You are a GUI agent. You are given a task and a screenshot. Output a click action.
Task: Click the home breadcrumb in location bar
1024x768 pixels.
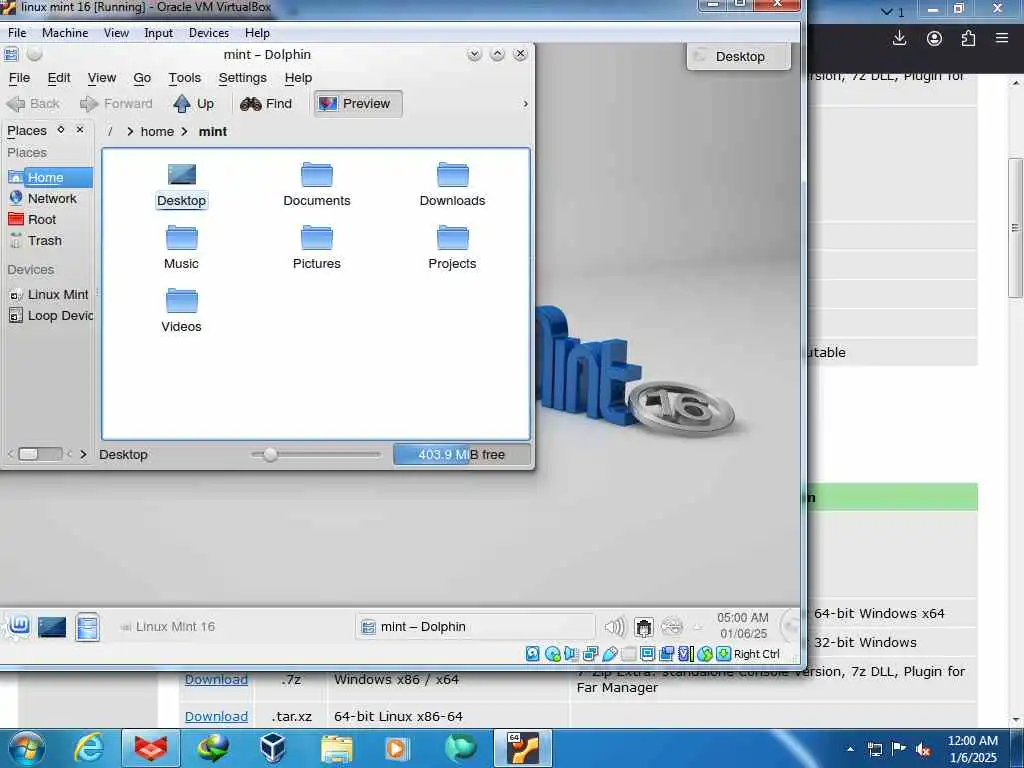point(157,131)
